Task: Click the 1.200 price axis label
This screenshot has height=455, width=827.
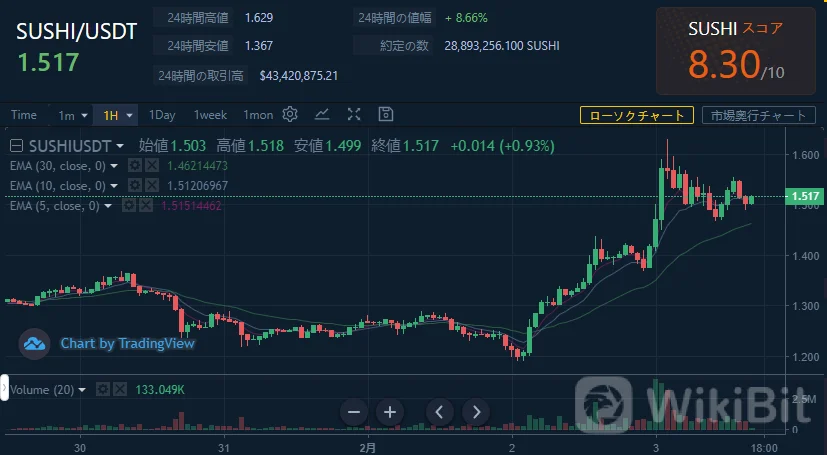Action: (x=806, y=357)
